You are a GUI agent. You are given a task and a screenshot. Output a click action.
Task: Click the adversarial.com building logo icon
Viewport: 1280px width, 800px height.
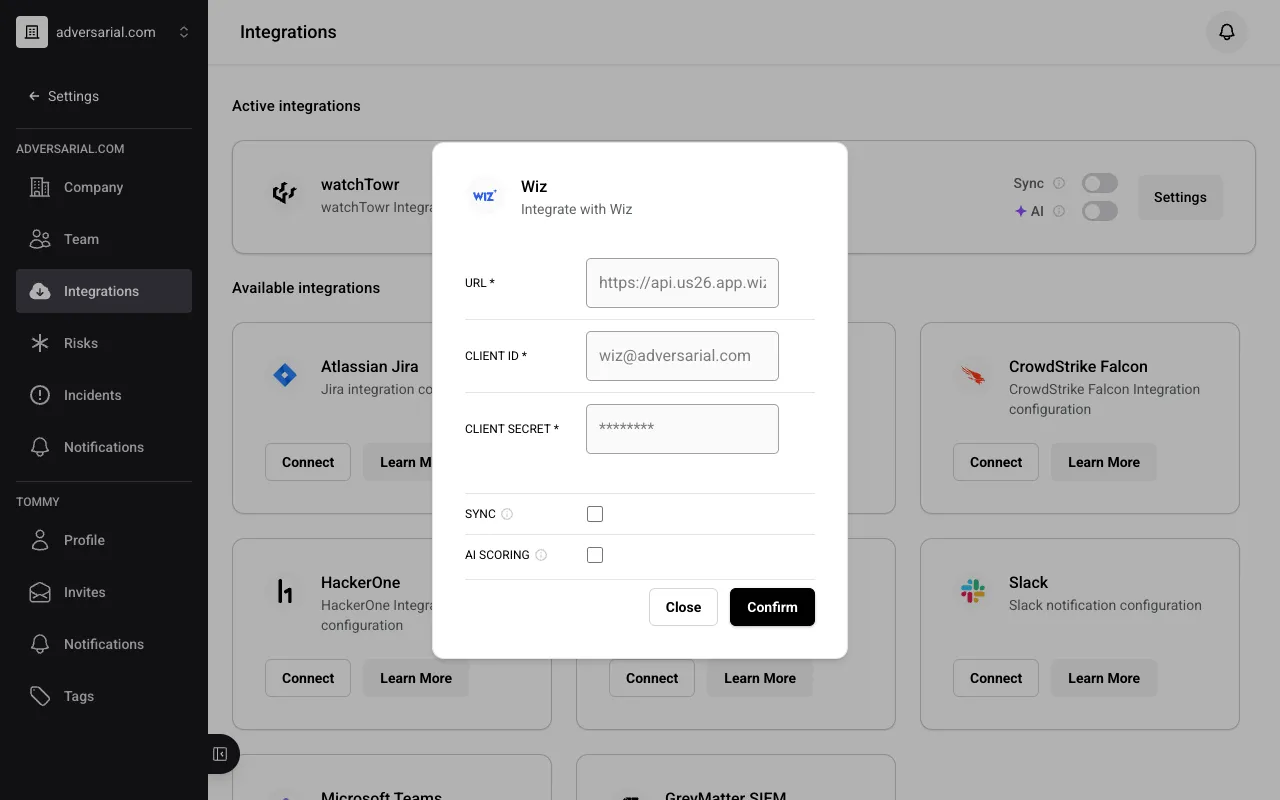pyautogui.click(x=32, y=32)
